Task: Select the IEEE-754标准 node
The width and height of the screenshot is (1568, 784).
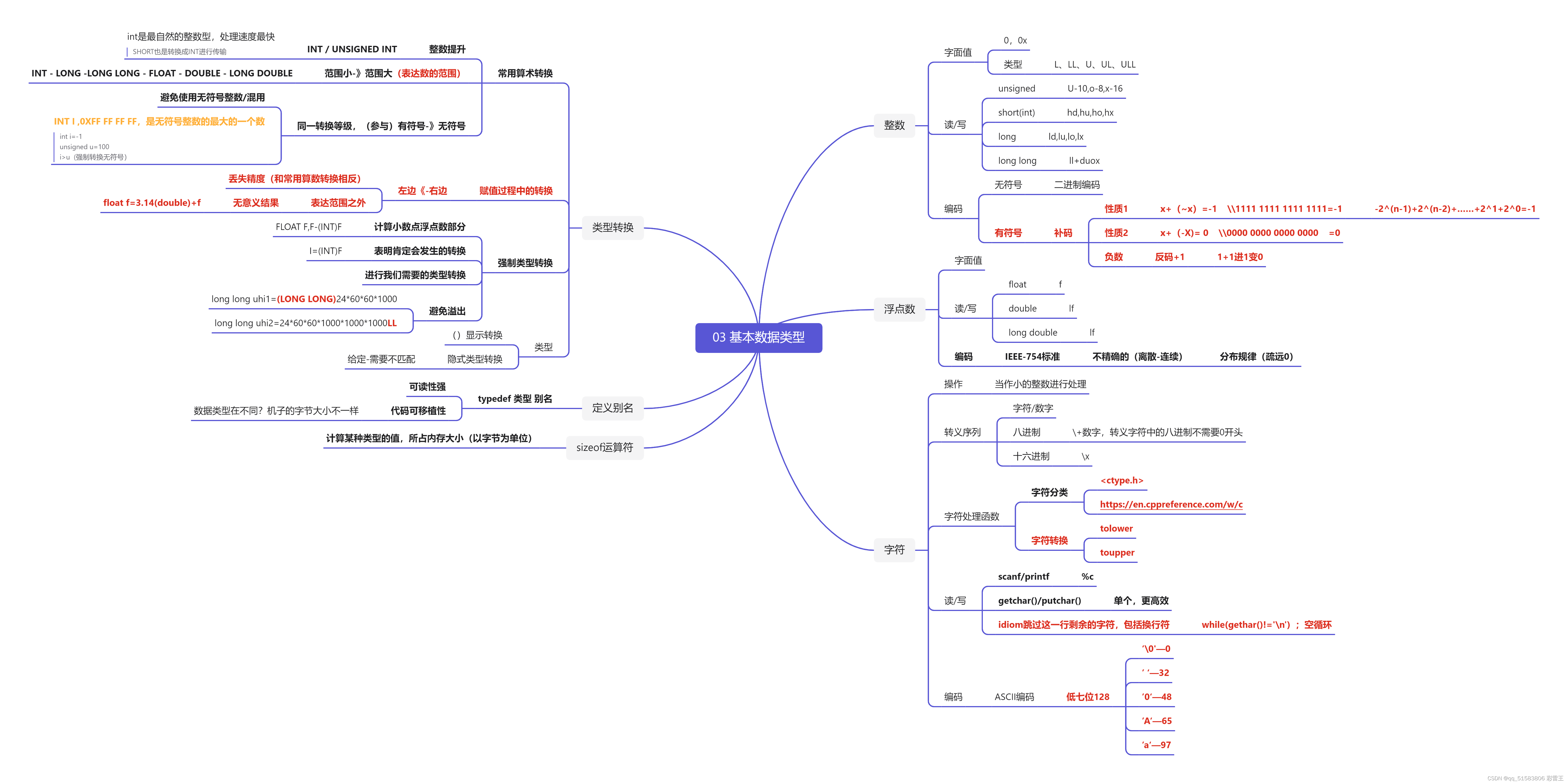Action: (x=1032, y=357)
